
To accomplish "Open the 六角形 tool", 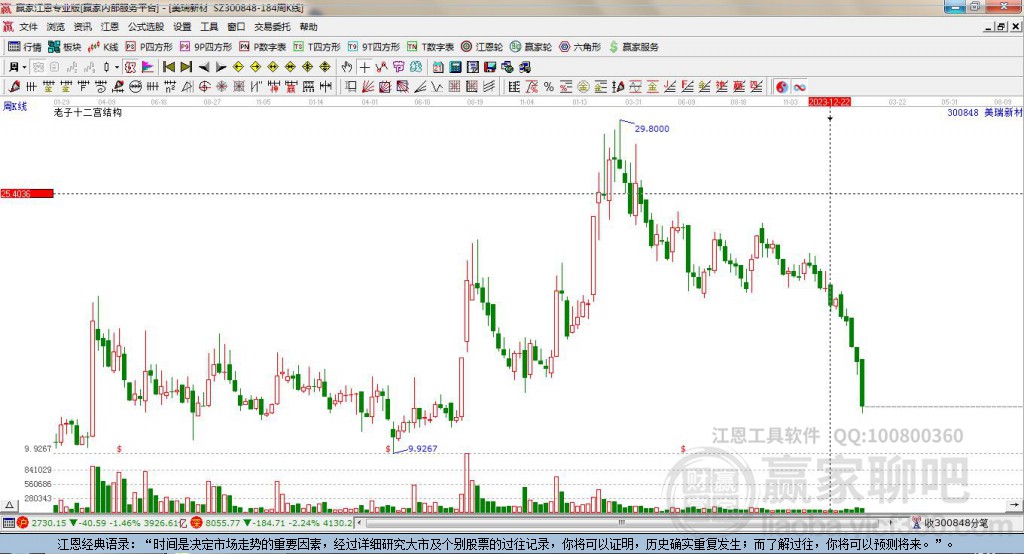I will click(x=580, y=46).
